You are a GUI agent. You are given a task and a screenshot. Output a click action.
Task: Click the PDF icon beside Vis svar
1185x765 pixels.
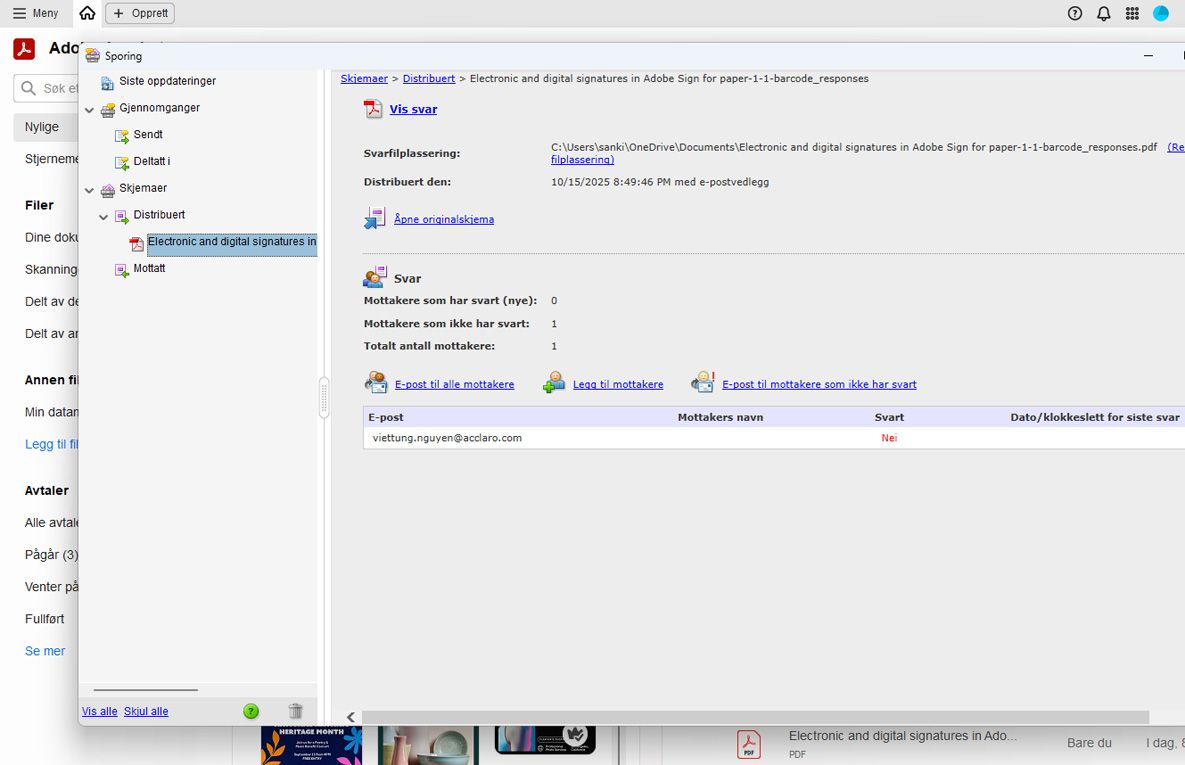[x=373, y=109]
